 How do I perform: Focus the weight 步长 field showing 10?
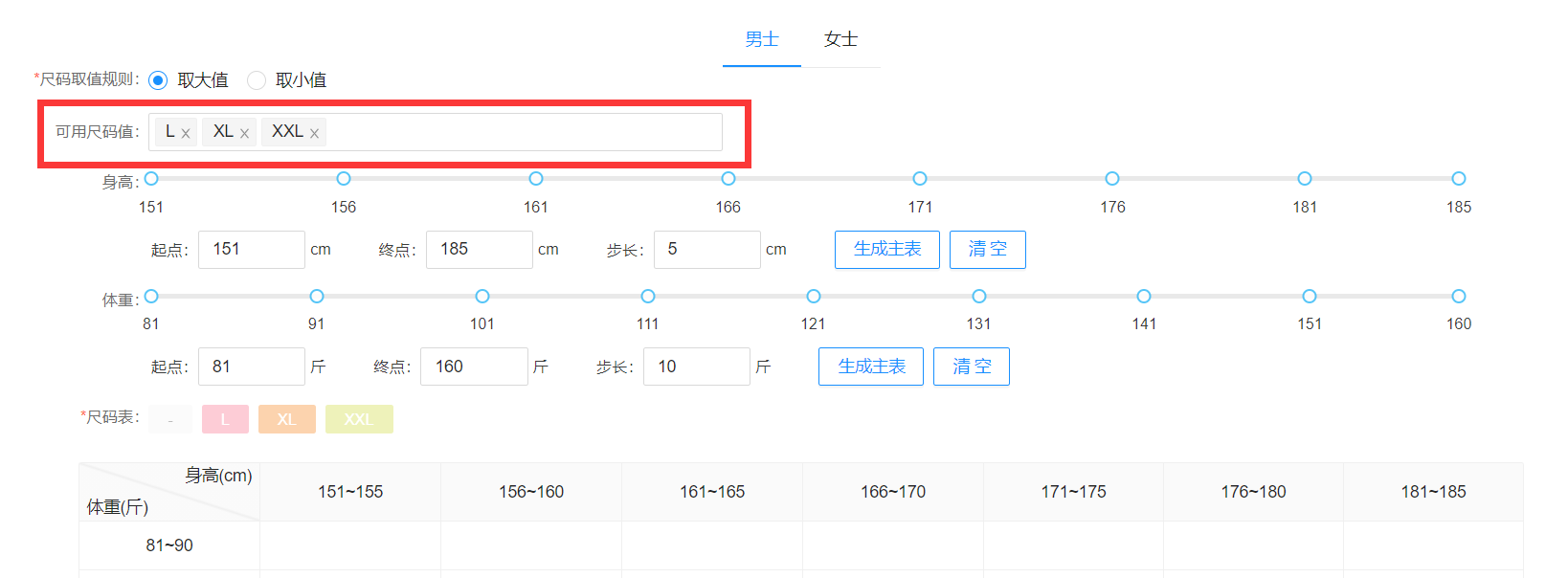click(x=697, y=367)
